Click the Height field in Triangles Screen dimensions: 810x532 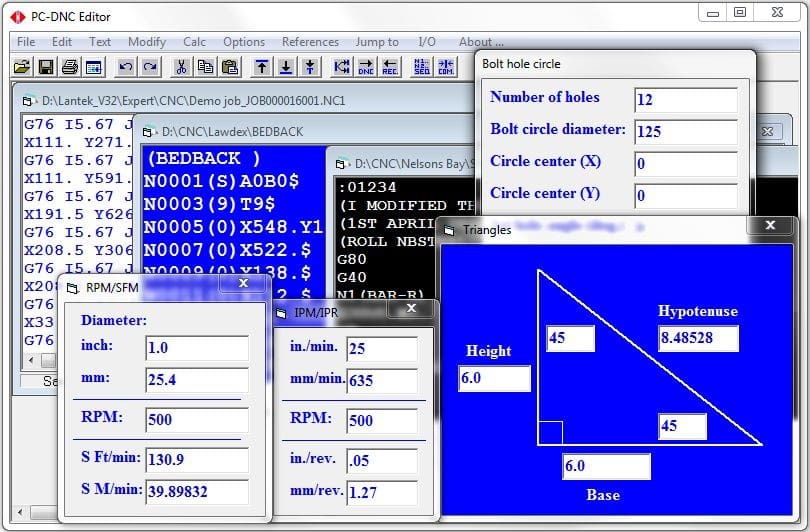[x=494, y=379]
